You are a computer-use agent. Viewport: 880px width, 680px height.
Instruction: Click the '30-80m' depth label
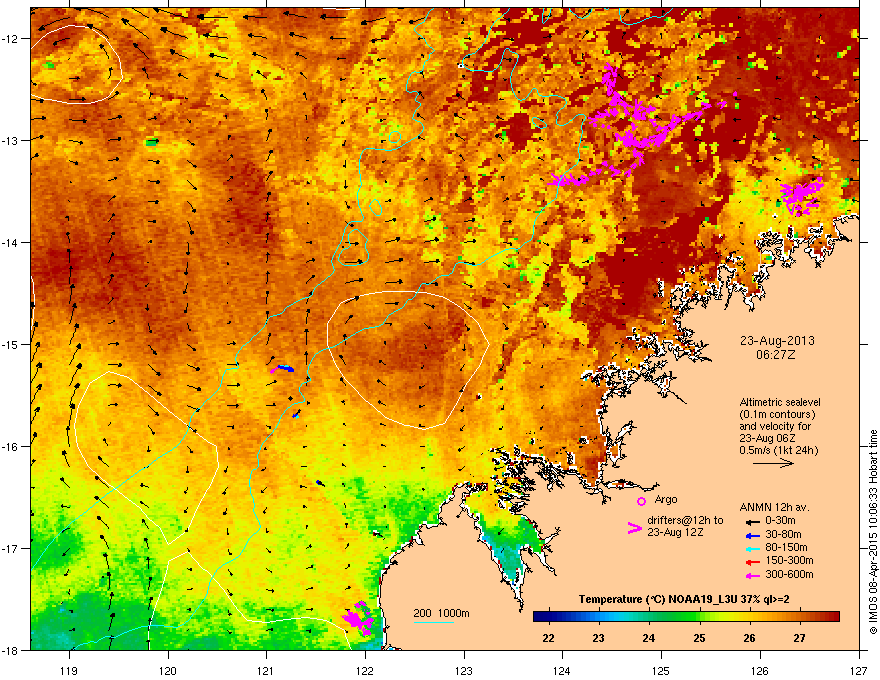tap(783, 535)
